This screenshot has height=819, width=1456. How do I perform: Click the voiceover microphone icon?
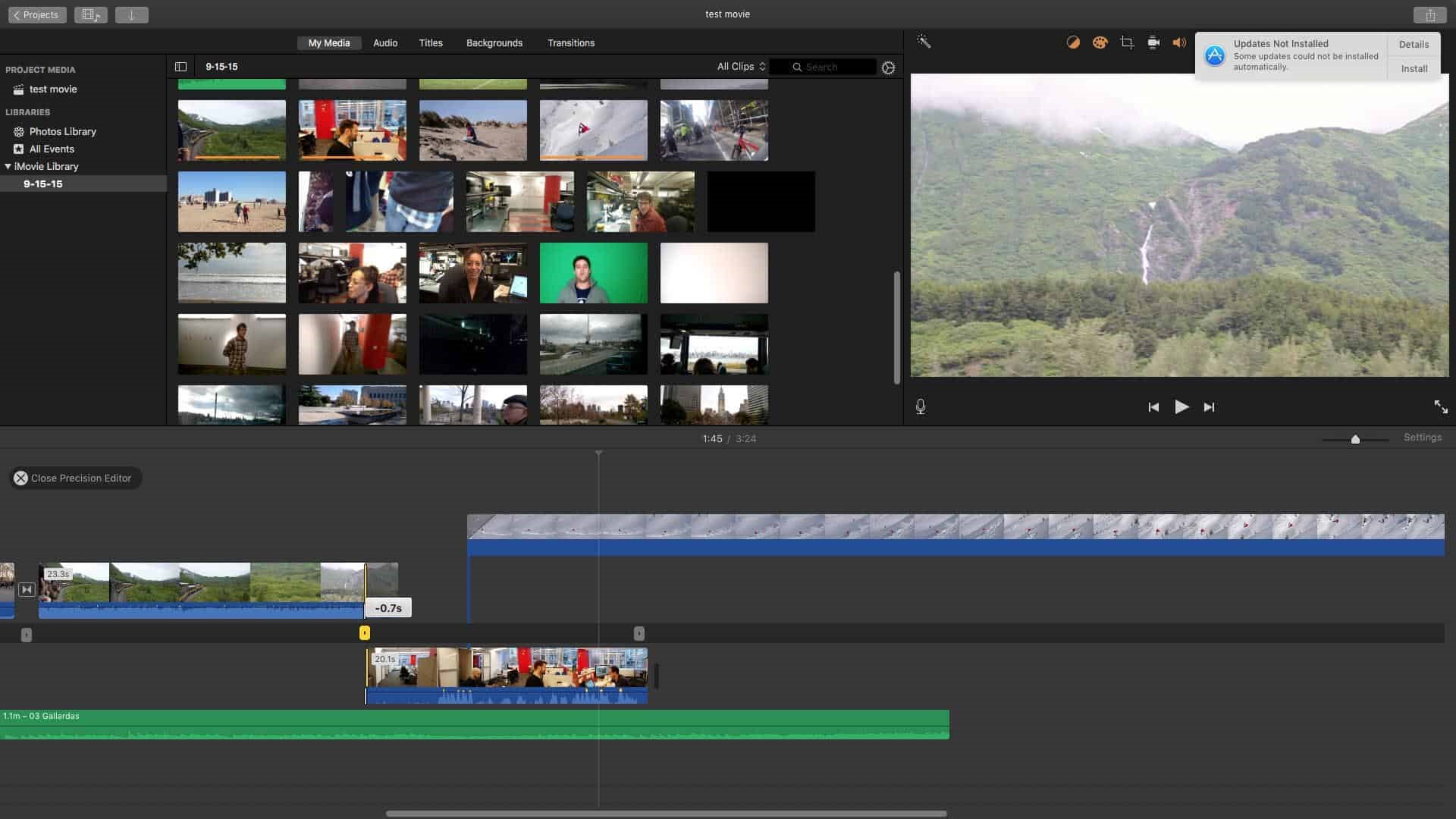coord(921,406)
